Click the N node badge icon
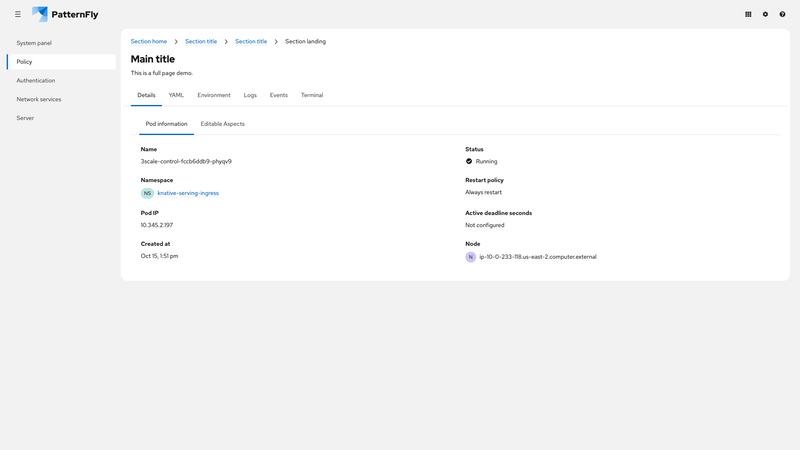 (x=470, y=257)
